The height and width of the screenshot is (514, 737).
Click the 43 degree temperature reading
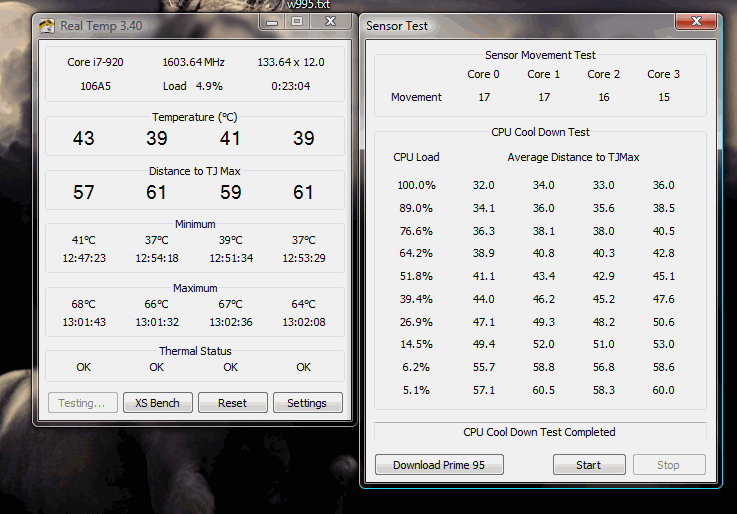(x=84, y=139)
